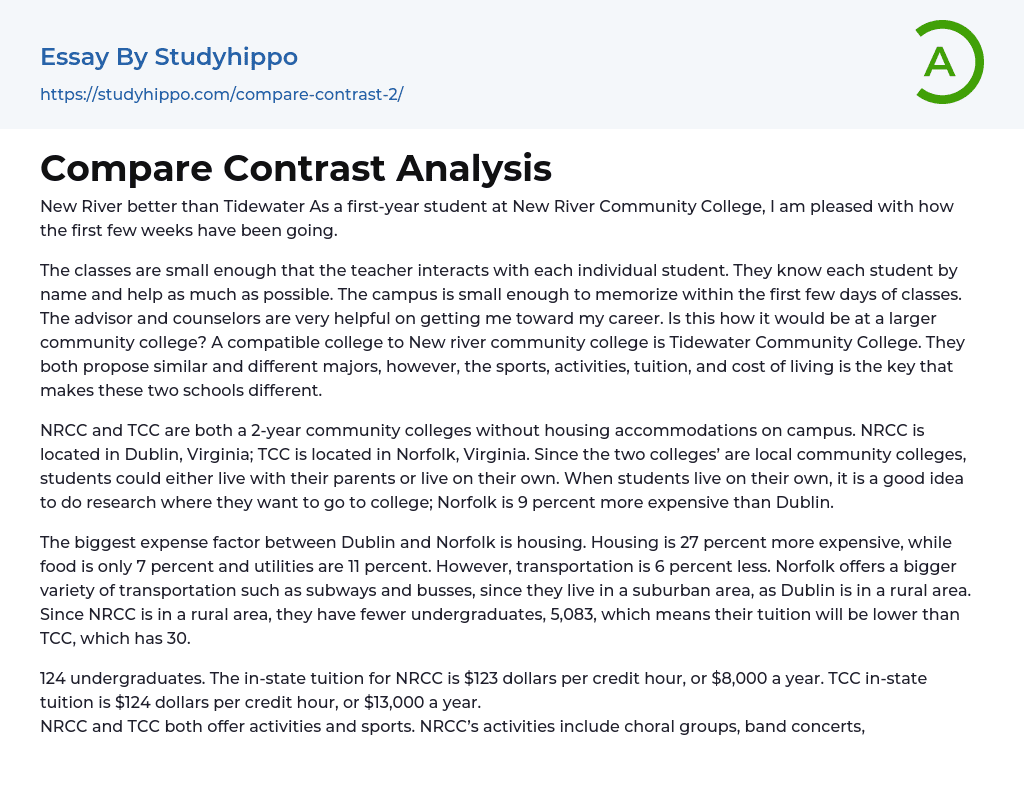Viewport: 1024px width, 795px height.
Task: Open the studyhippo.com compare-contrast-2 link
Action: pyautogui.click(x=221, y=94)
